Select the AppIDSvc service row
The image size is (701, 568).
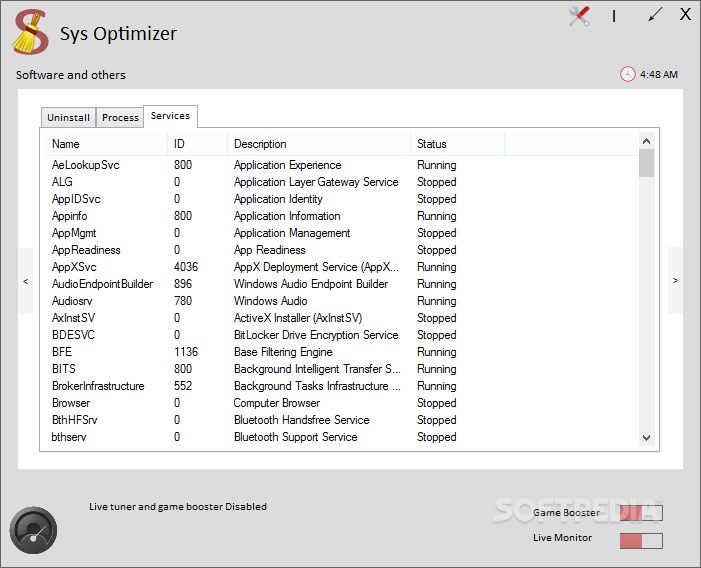pyautogui.click(x=342, y=199)
